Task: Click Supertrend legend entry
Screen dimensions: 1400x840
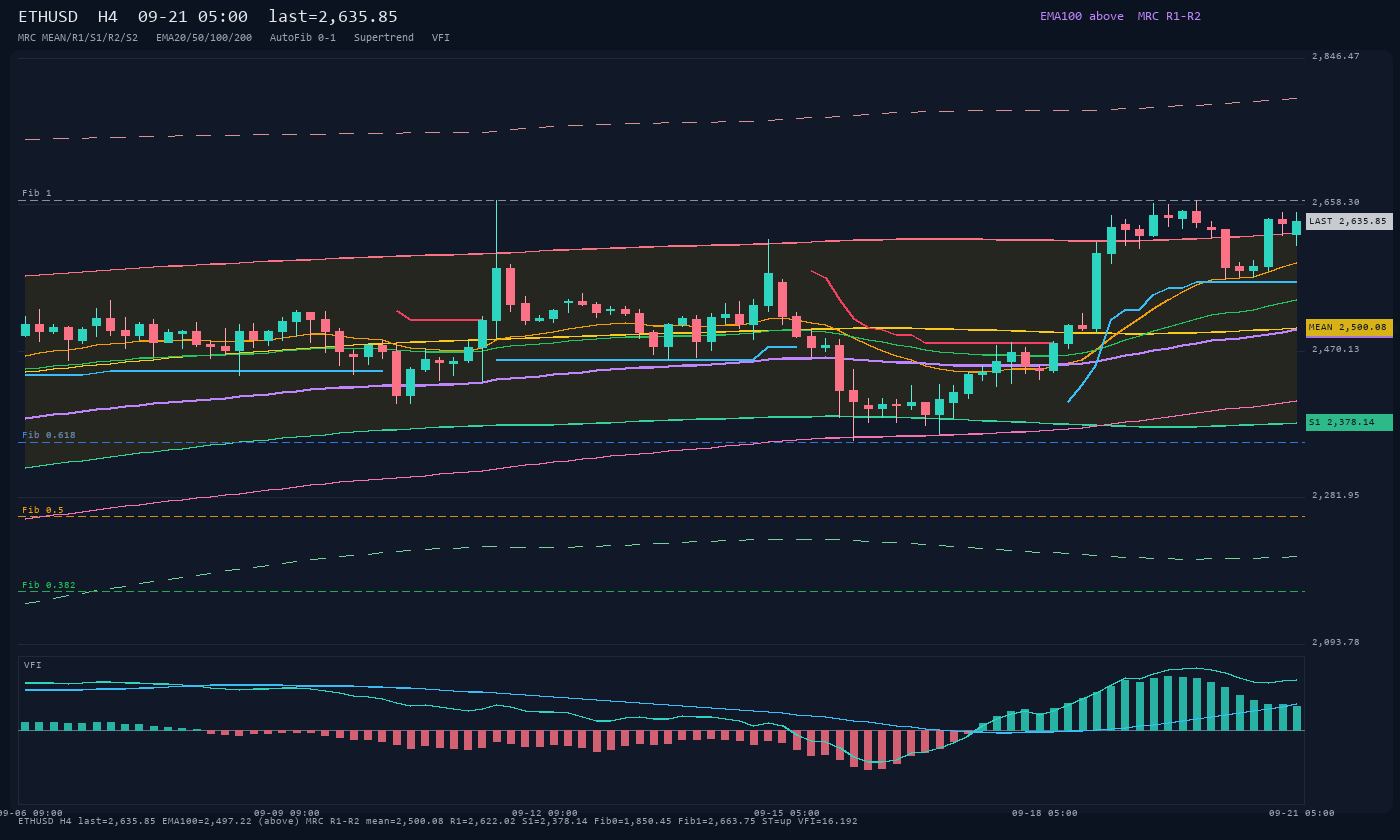Action: coord(384,38)
